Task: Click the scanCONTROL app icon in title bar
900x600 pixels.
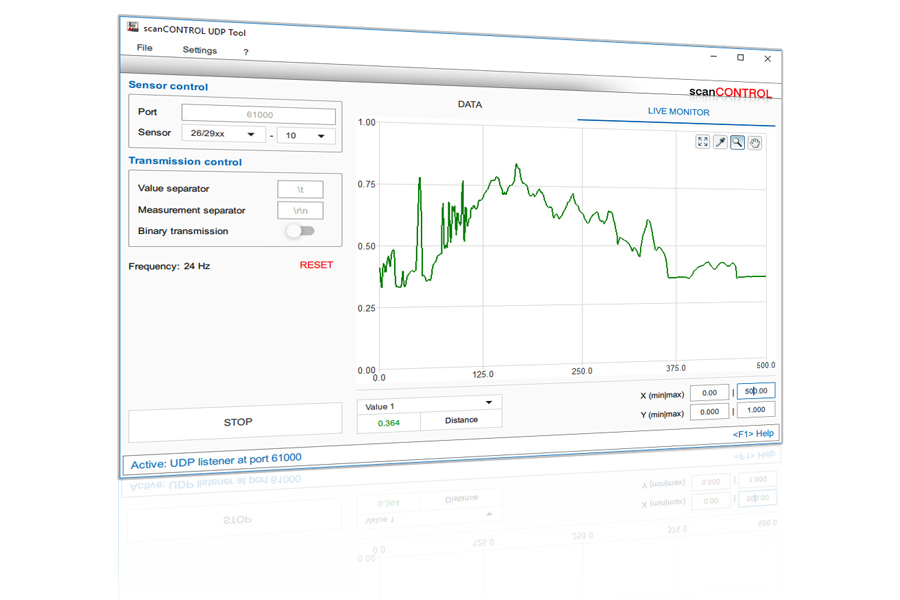Action: [133, 28]
